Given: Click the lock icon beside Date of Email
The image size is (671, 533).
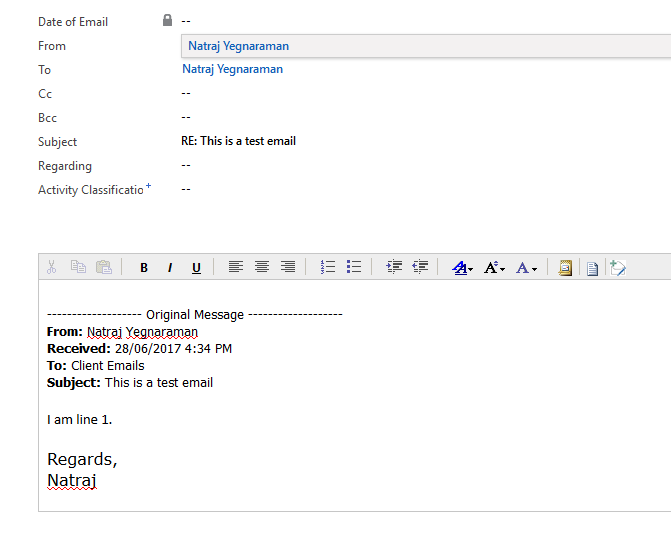Looking at the screenshot, I should point(167,20).
